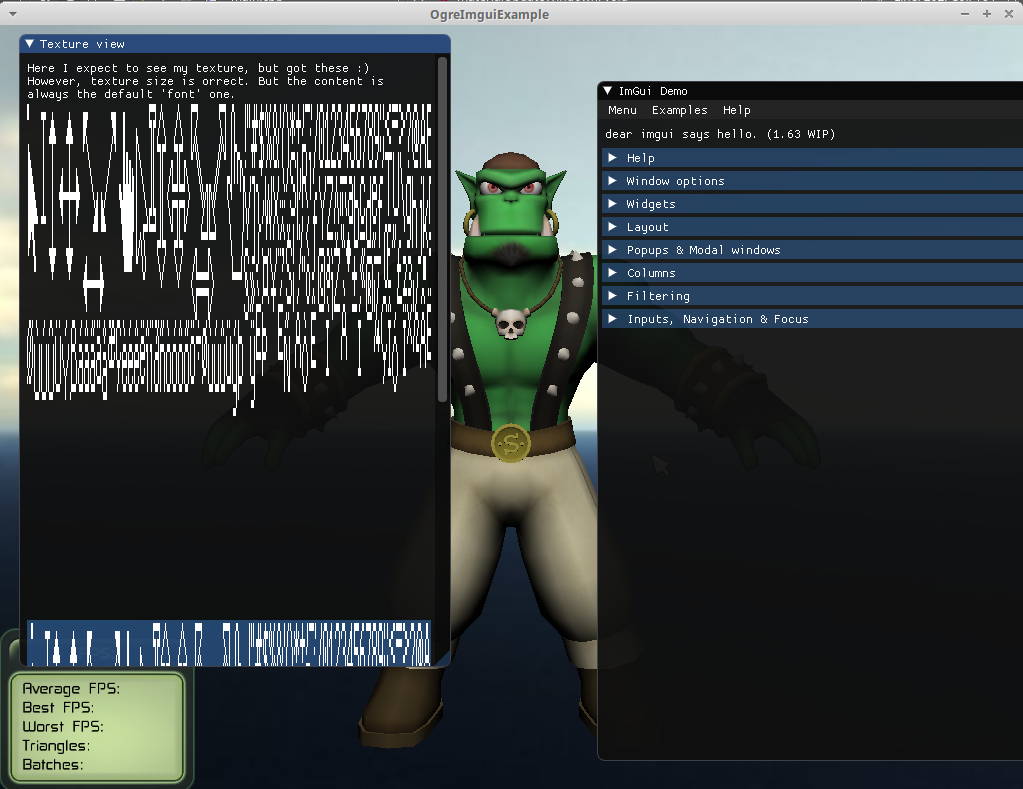The width and height of the screenshot is (1023, 789).
Task: Close the OgreImguiExample window
Action: [x=1009, y=14]
